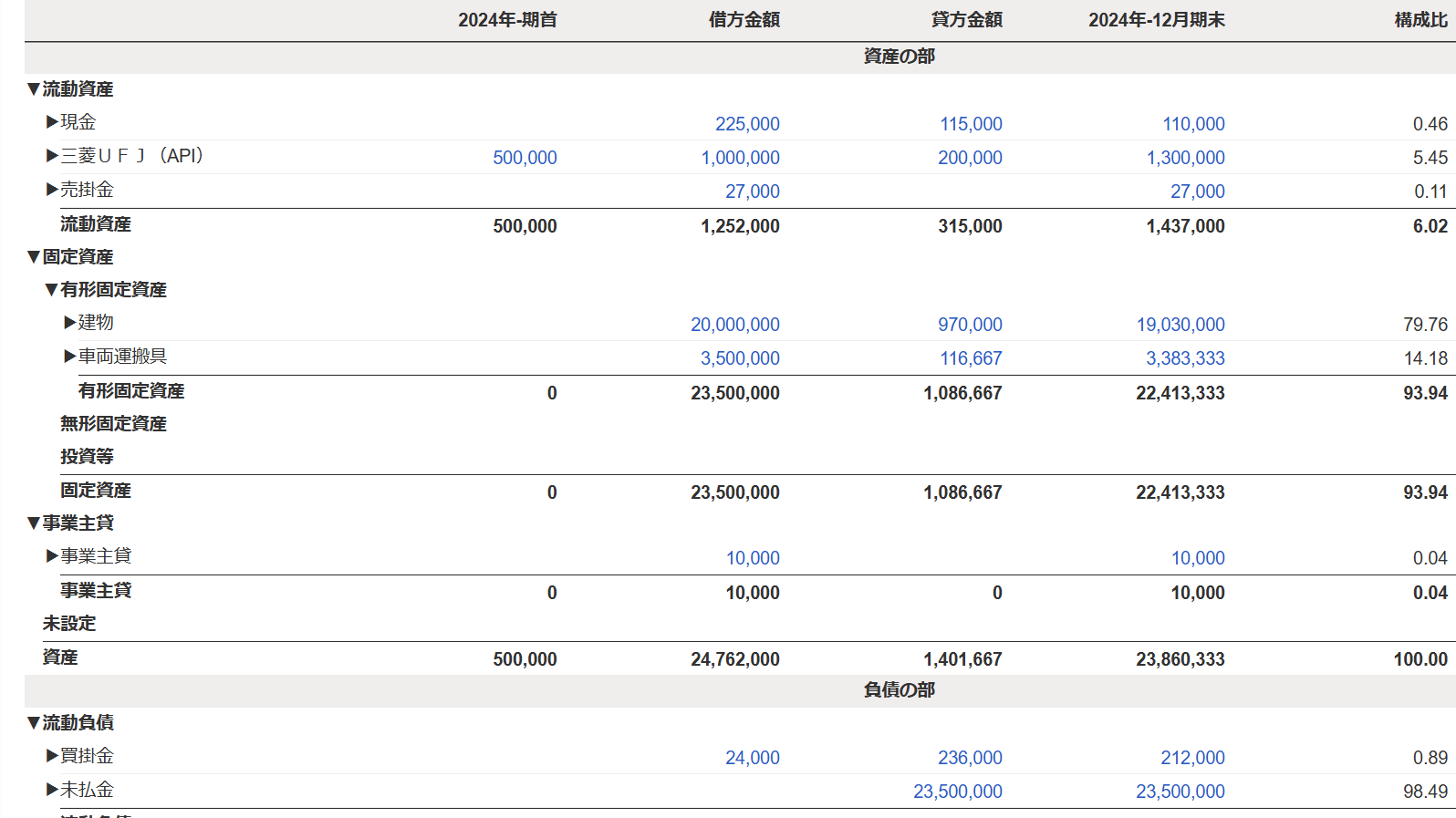Select the 資産の部 section heading
This screenshot has width=1456, height=818.
click(900, 57)
